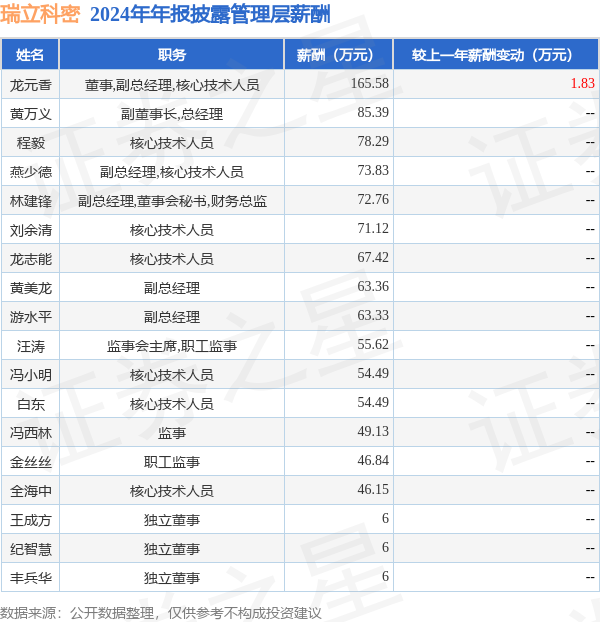Select the name 游水平
This screenshot has height=622, width=600.
[31, 317]
